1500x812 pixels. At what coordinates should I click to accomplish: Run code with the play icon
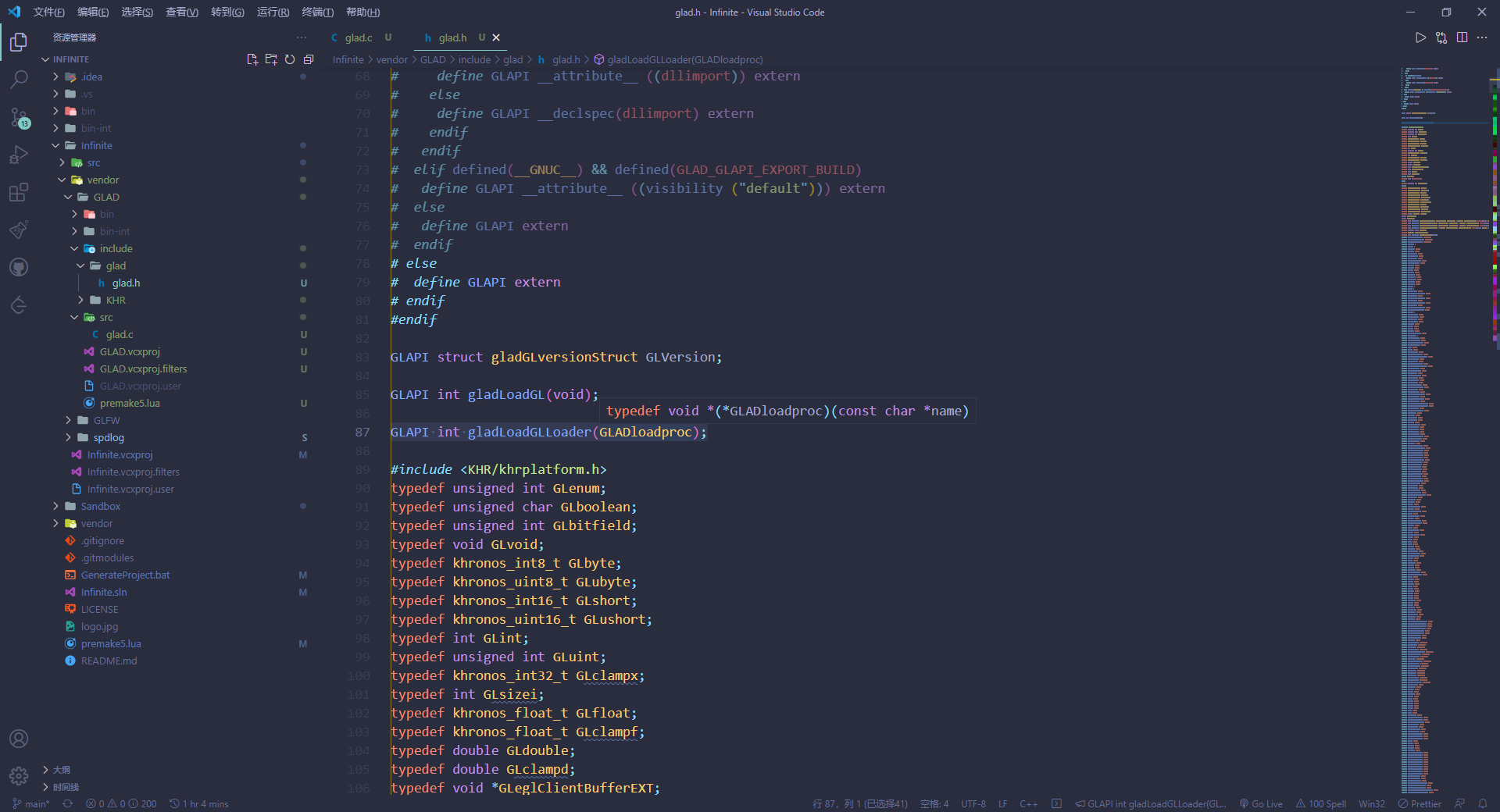coord(1420,37)
